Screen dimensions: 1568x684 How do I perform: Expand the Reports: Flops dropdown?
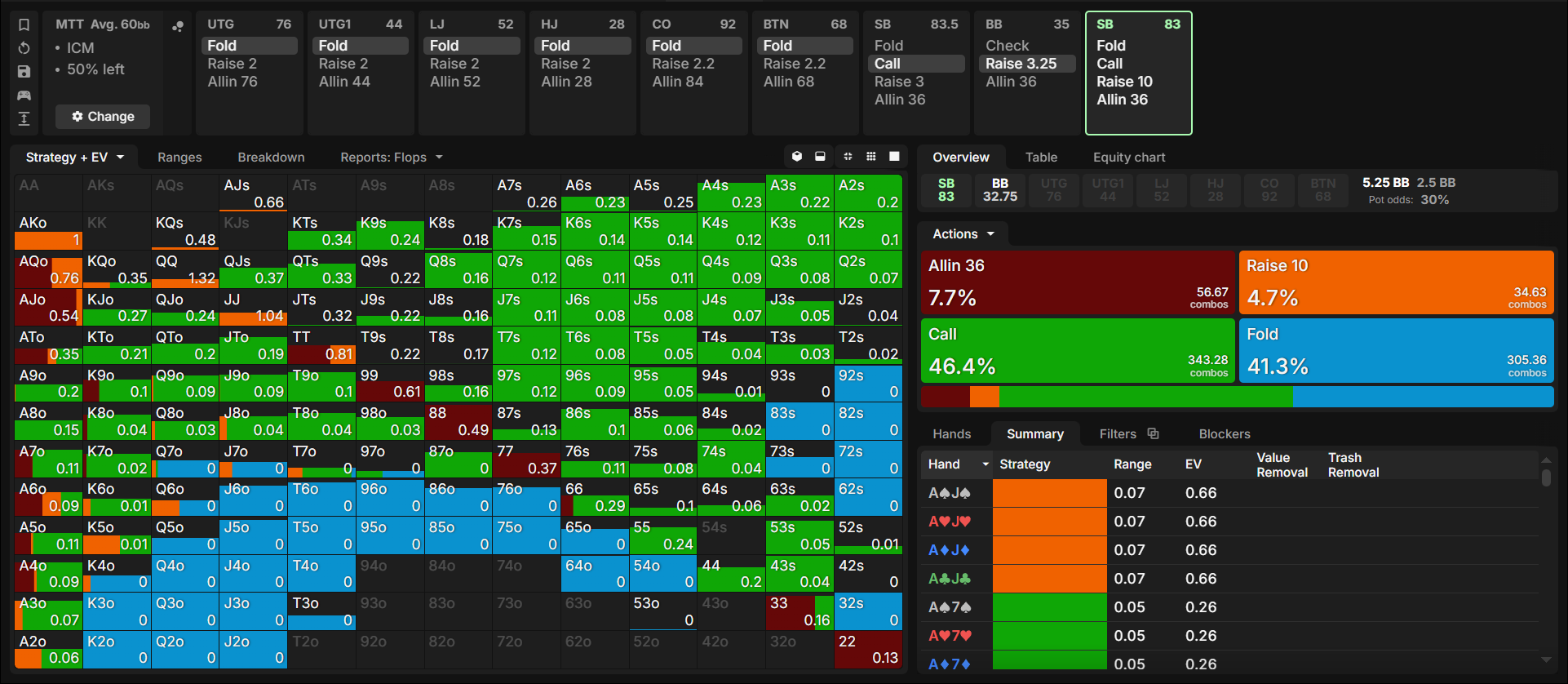(392, 158)
